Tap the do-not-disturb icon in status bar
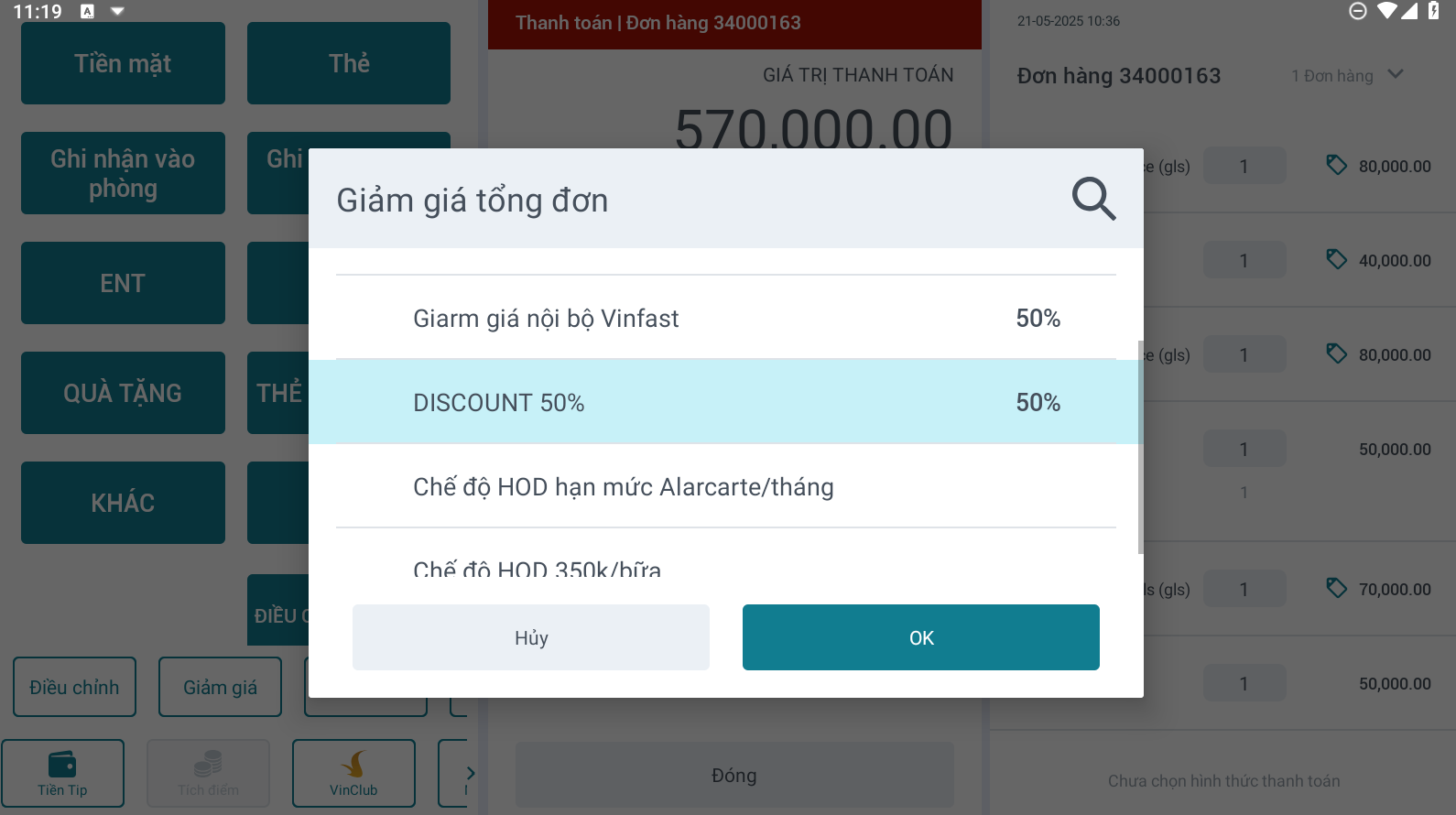The height and width of the screenshot is (815, 1456). [x=1358, y=11]
